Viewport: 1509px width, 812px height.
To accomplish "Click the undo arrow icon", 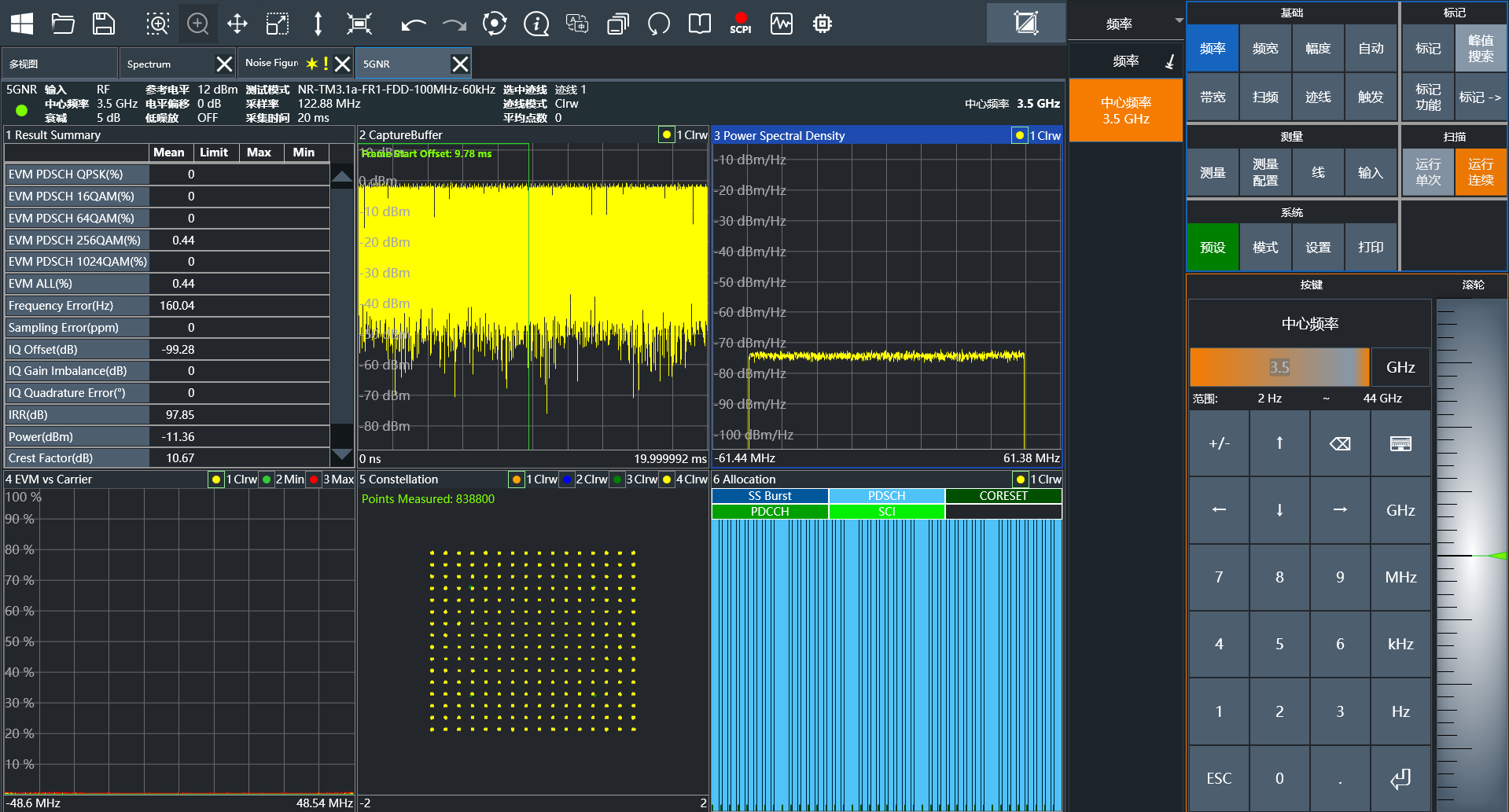I will coord(413,24).
